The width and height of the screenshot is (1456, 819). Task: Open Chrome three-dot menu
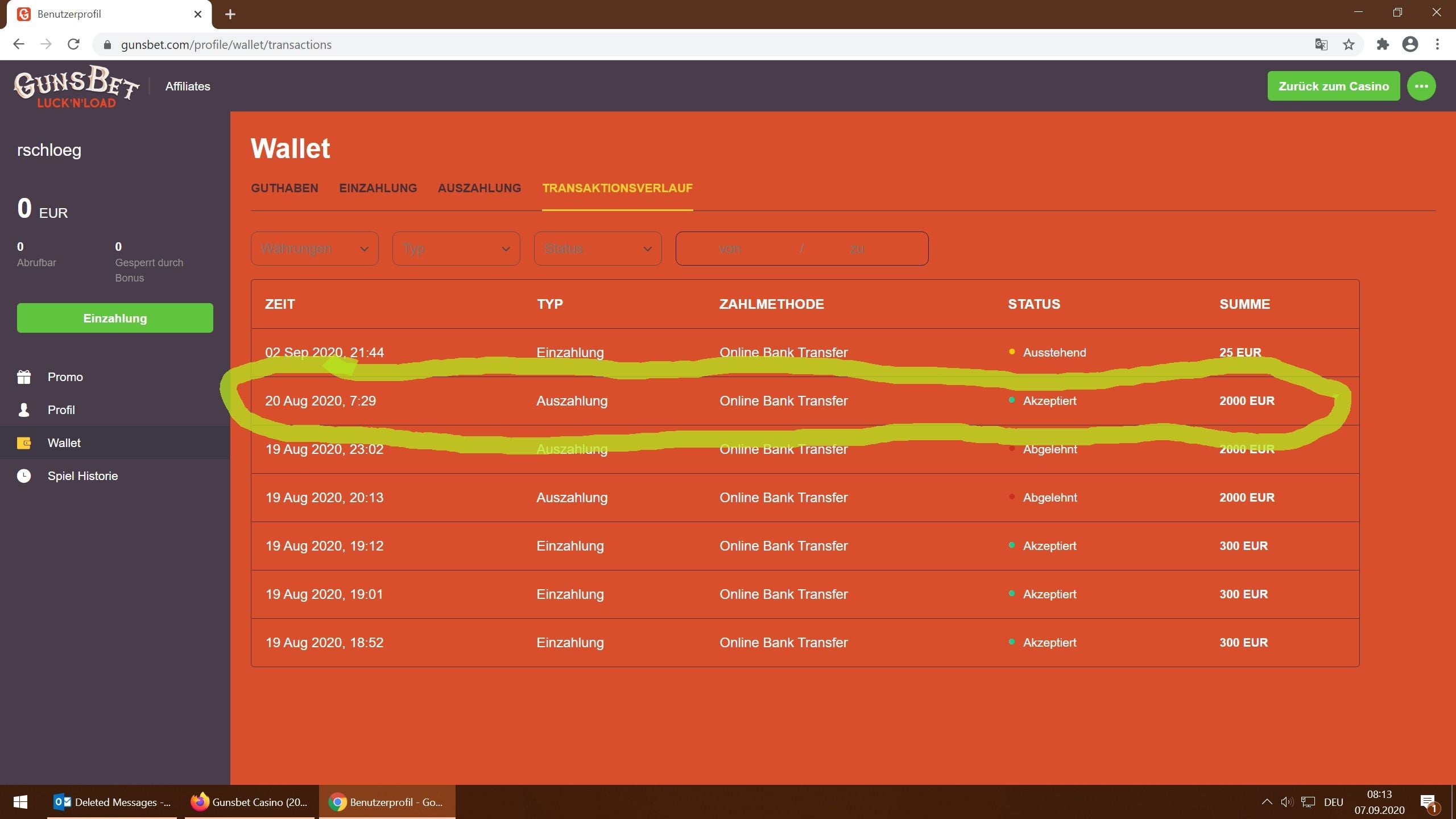(1437, 44)
